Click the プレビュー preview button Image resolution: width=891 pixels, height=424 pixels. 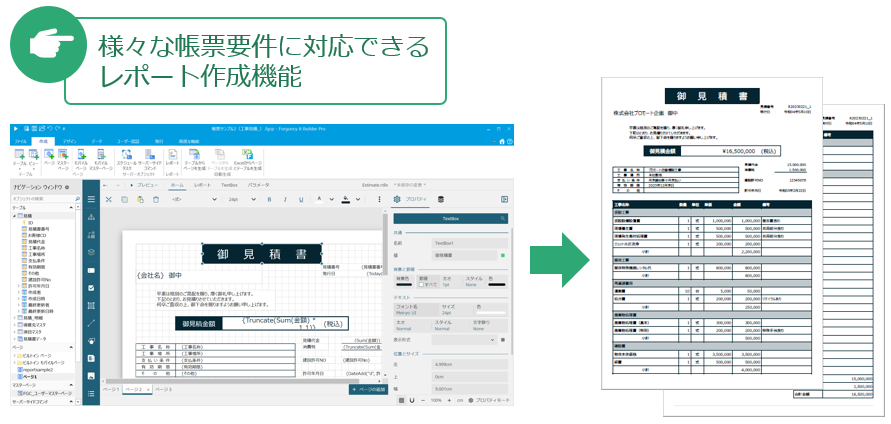point(144,185)
